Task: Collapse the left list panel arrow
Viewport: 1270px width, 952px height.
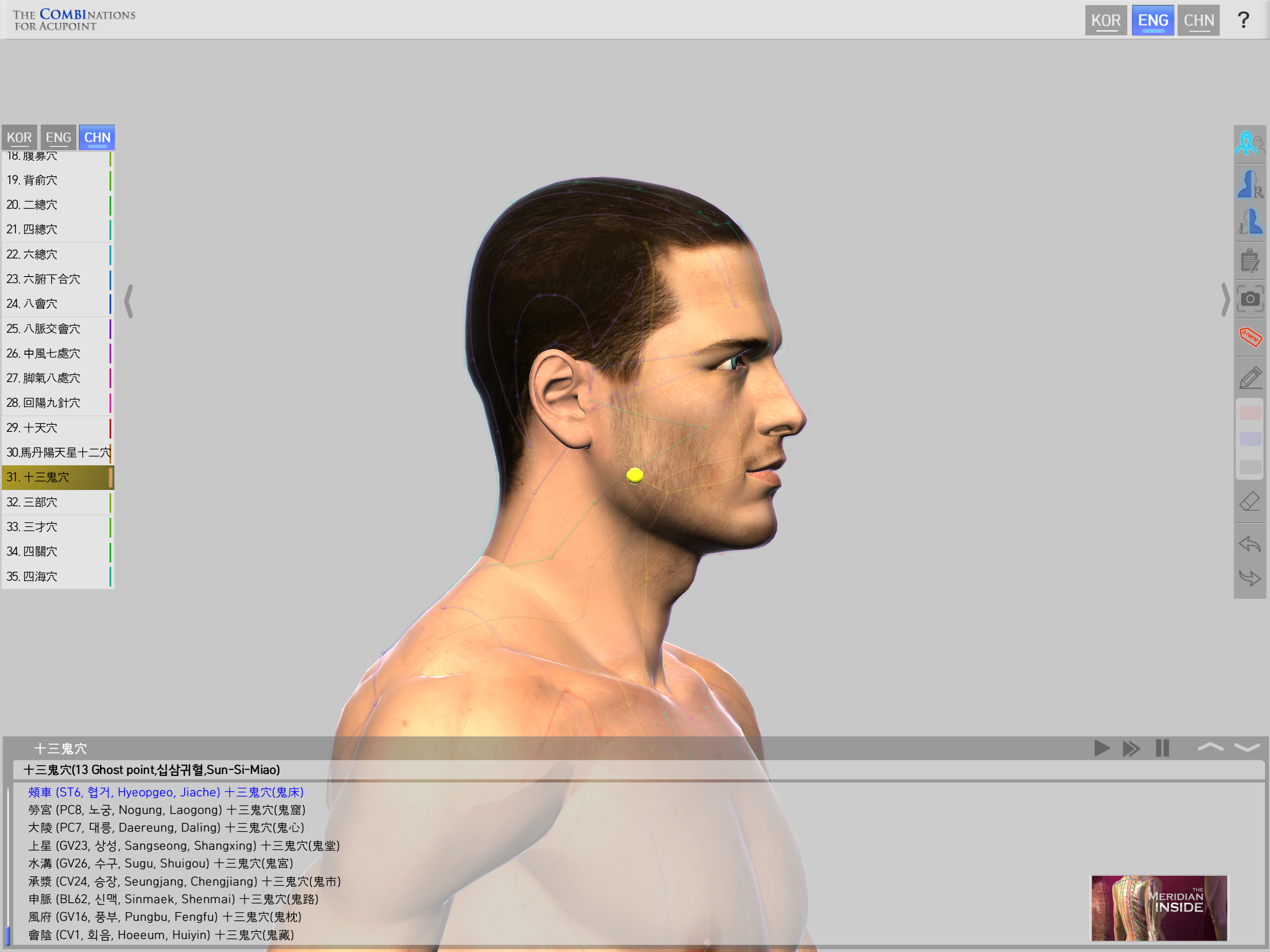Action: coord(129,300)
